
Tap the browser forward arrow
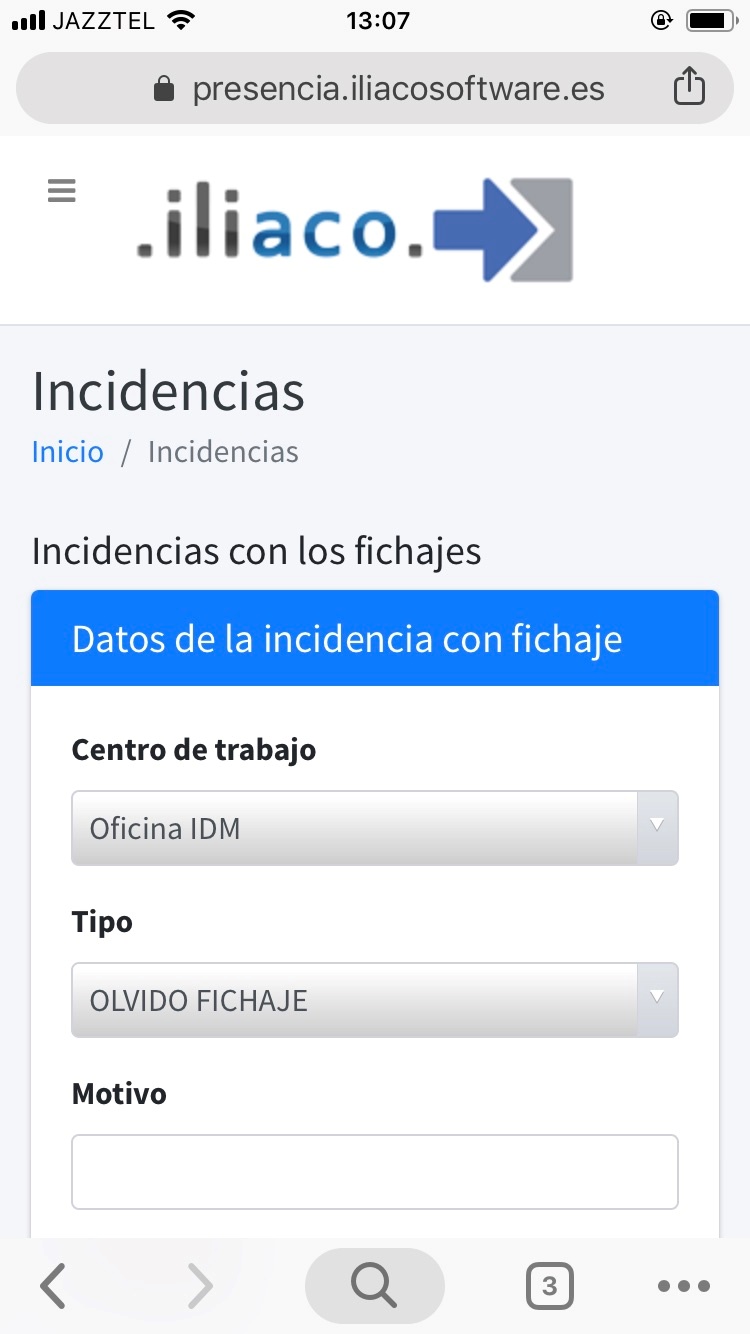click(x=200, y=1286)
